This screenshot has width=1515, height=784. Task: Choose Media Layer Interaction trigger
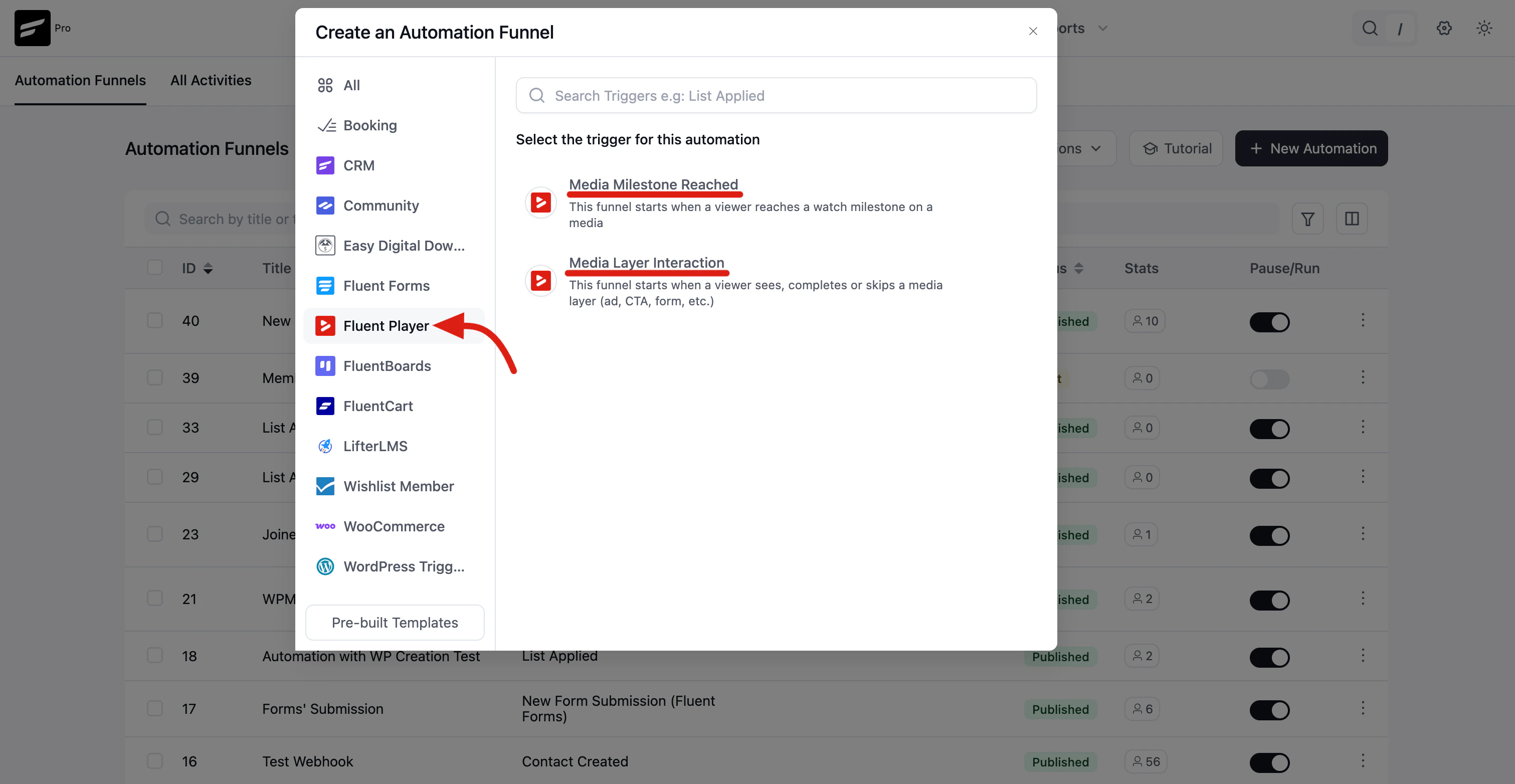646,262
